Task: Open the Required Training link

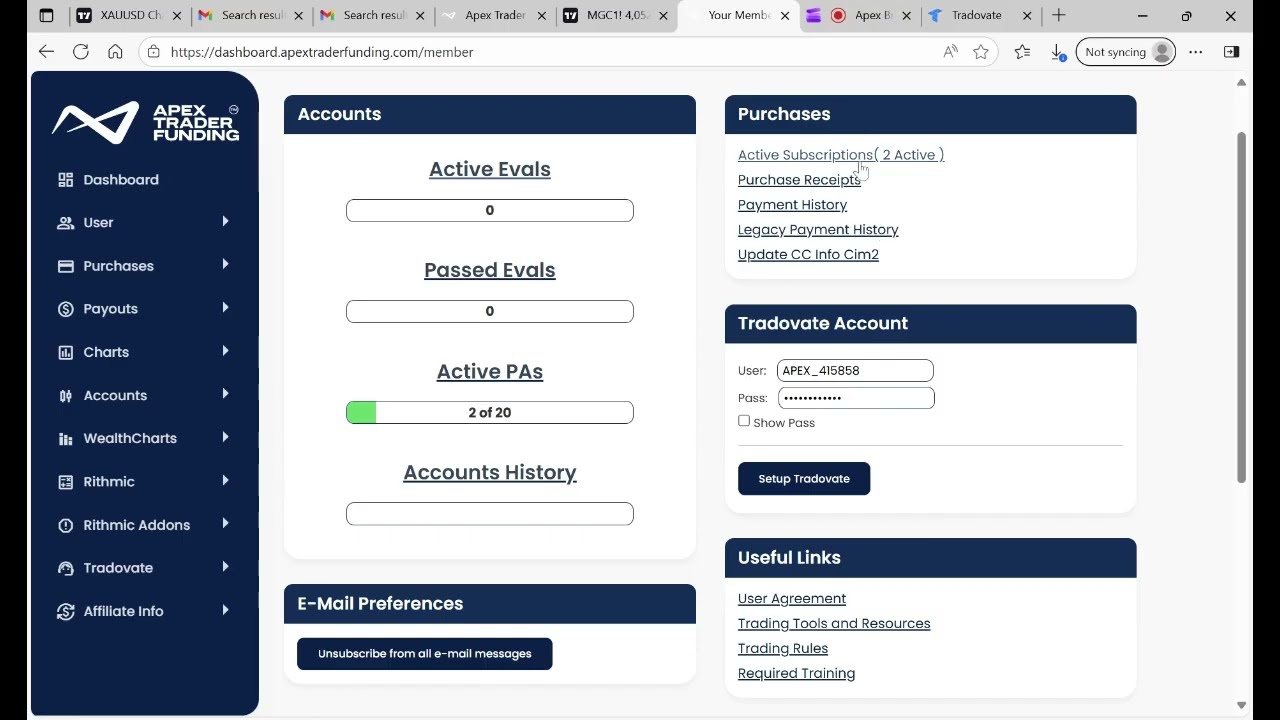Action: coord(796,674)
